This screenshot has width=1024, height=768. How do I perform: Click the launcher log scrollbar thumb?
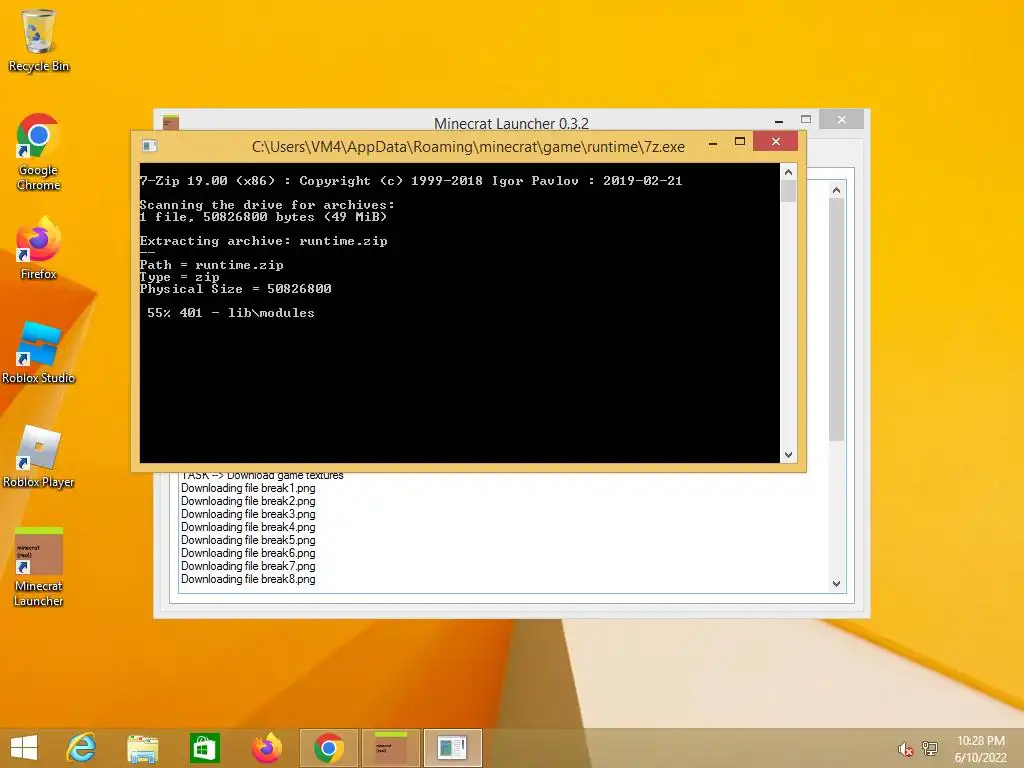(x=837, y=320)
